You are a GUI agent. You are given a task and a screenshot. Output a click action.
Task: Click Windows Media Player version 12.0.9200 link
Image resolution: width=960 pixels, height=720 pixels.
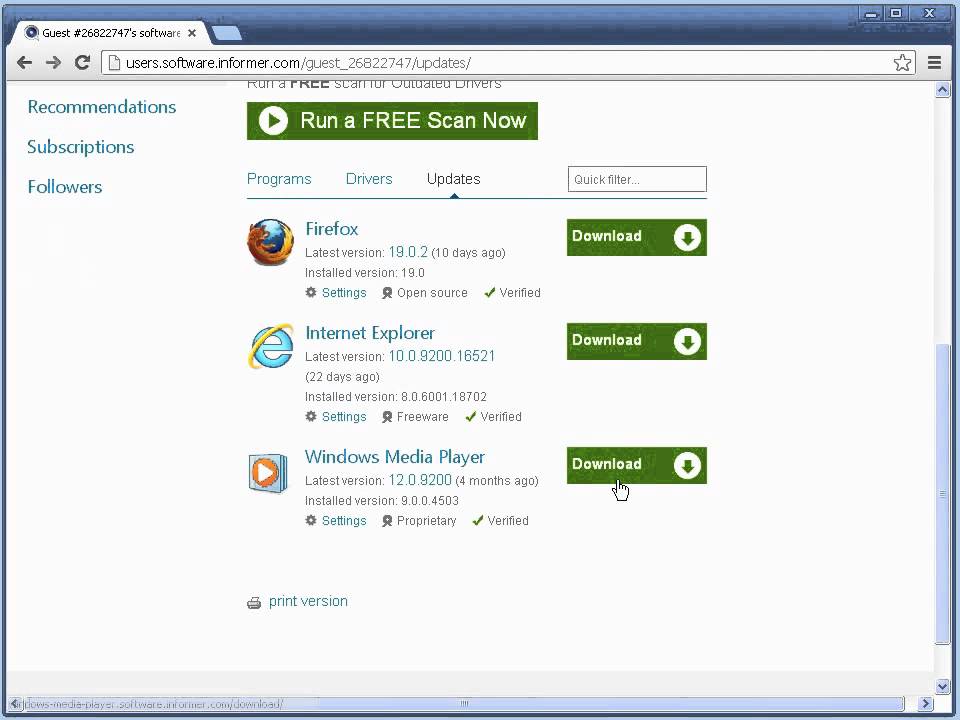tap(420, 480)
